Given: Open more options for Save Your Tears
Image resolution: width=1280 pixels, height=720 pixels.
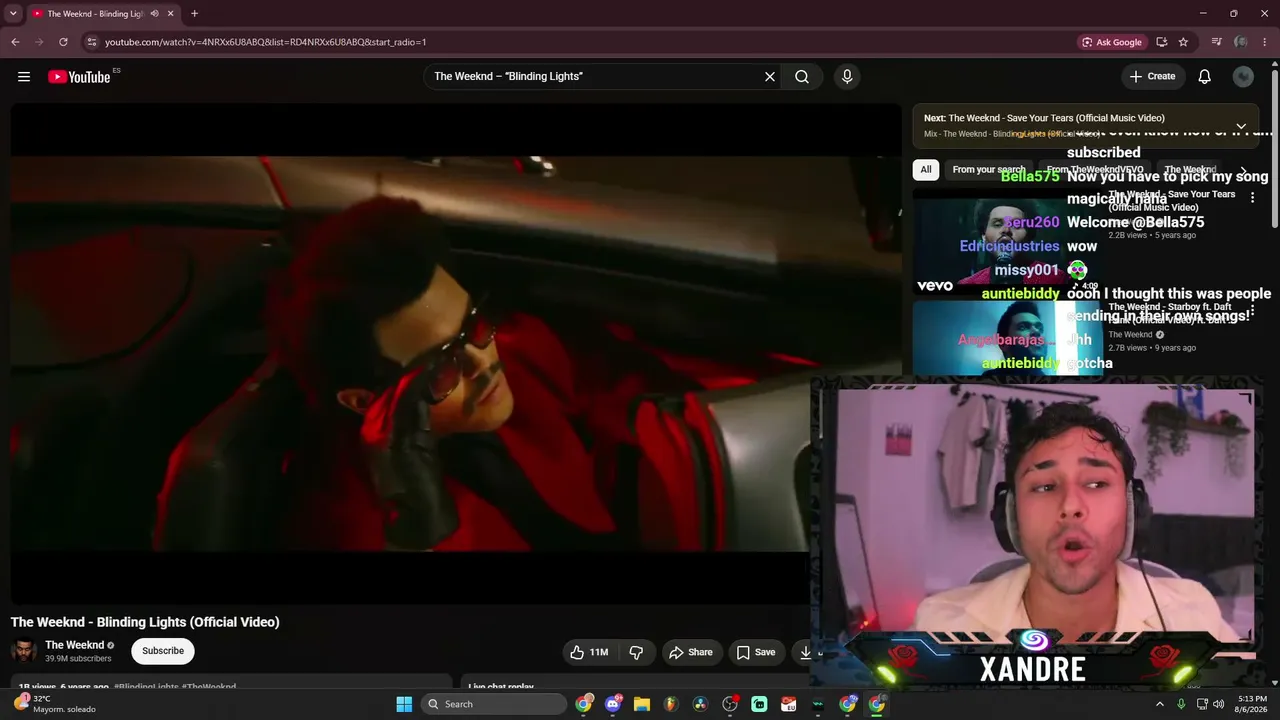Looking at the screenshot, I should click(1252, 198).
